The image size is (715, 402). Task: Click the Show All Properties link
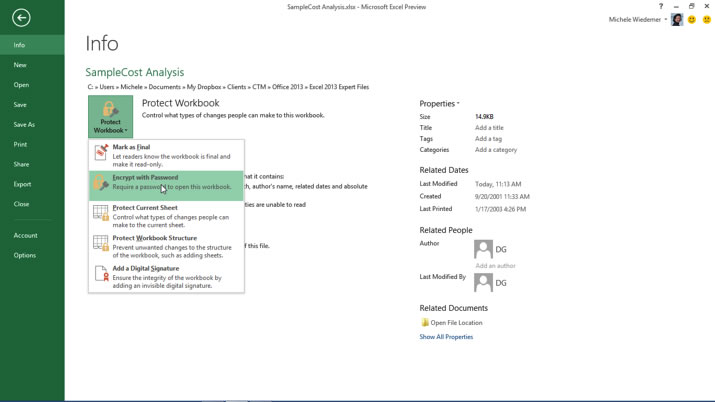[446, 337]
